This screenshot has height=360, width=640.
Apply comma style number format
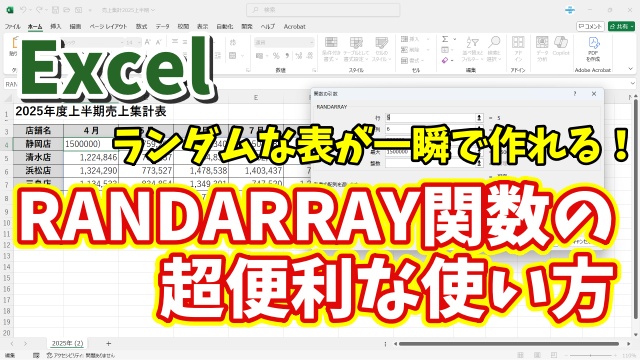[287, 56]
